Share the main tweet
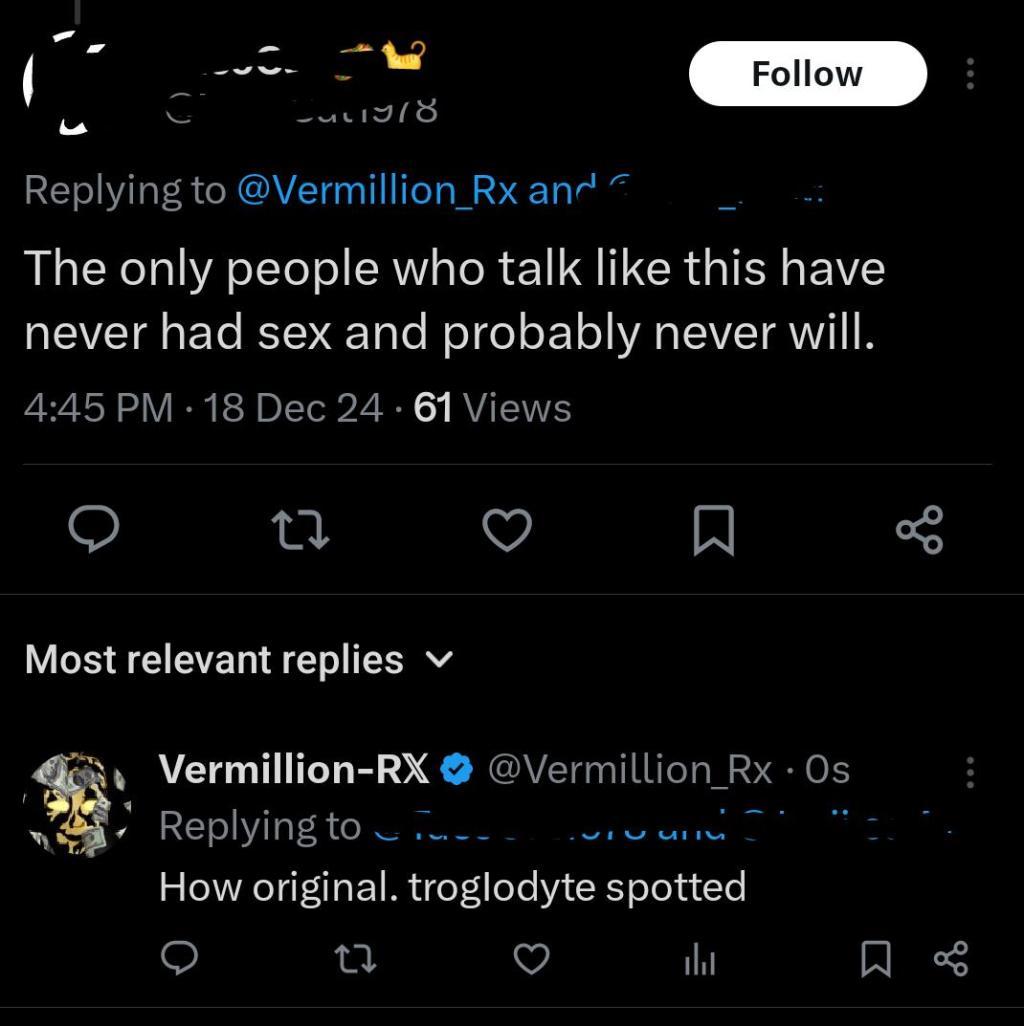 point(919,529)
